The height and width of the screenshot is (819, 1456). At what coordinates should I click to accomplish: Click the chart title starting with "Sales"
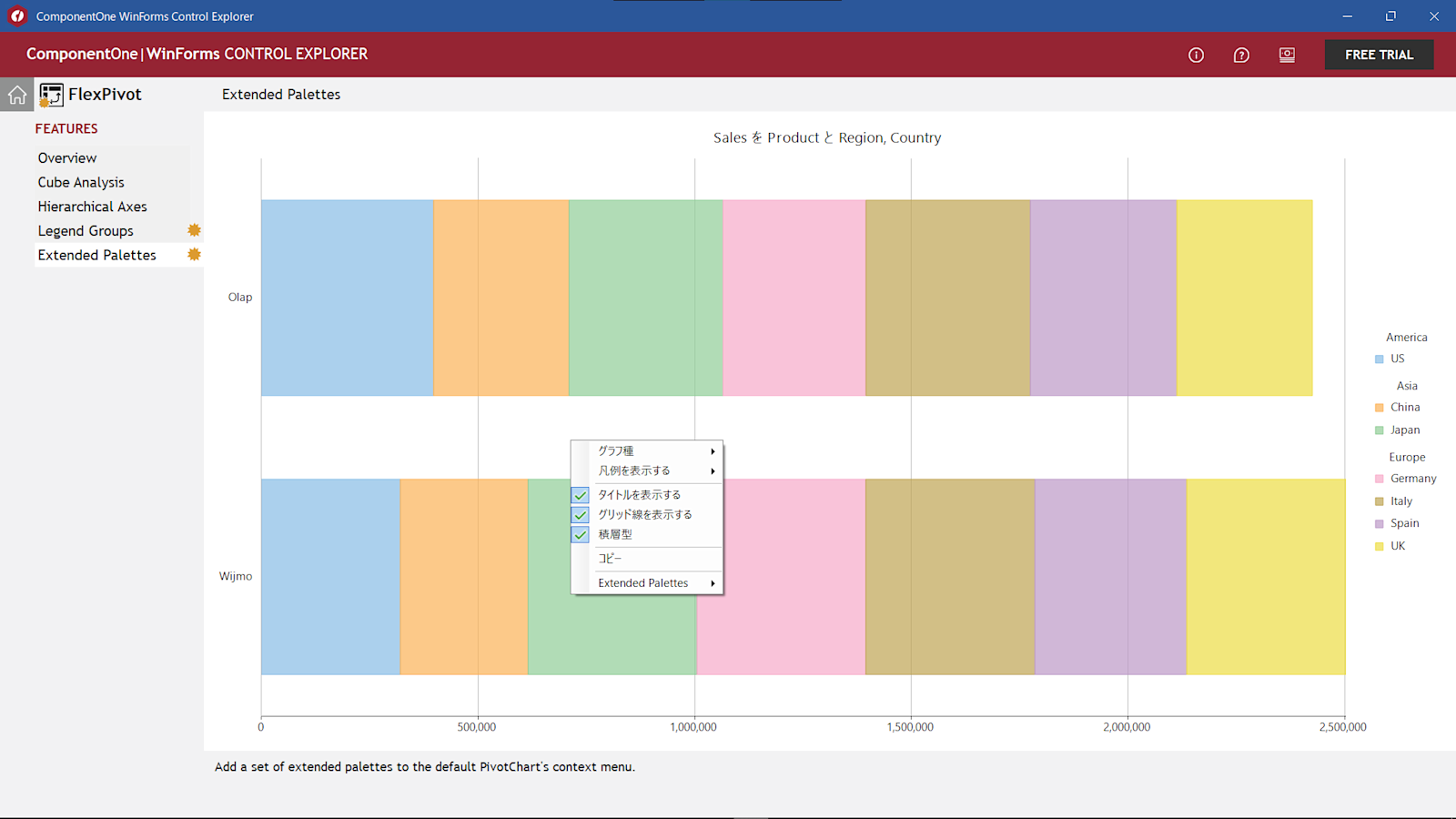827,138
